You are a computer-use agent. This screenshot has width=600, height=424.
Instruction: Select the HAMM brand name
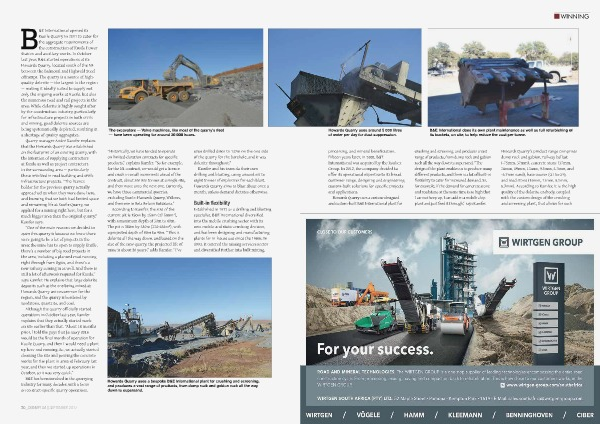[x=414, y=415]
